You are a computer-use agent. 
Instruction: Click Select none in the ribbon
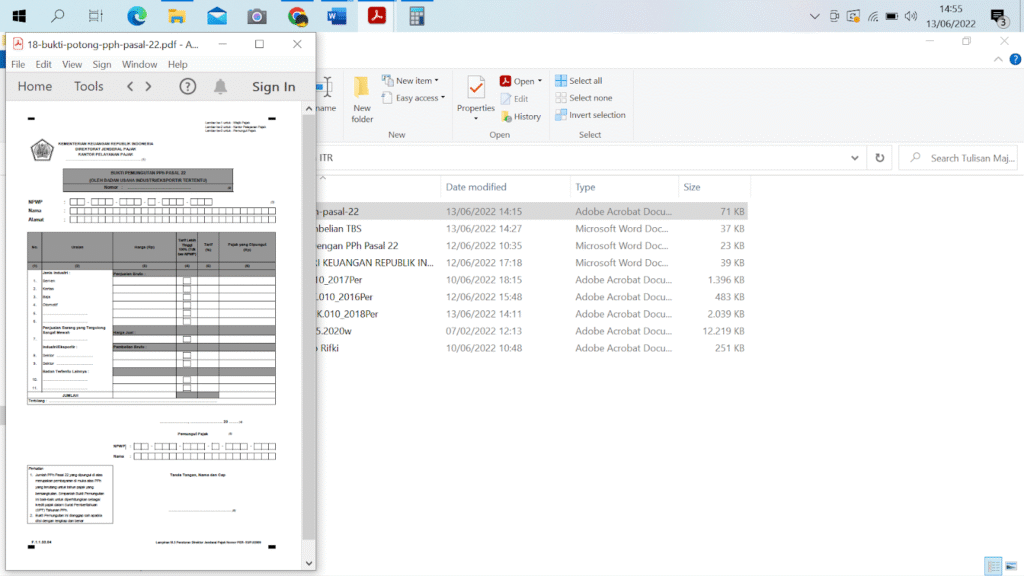[x=589, y=98]
